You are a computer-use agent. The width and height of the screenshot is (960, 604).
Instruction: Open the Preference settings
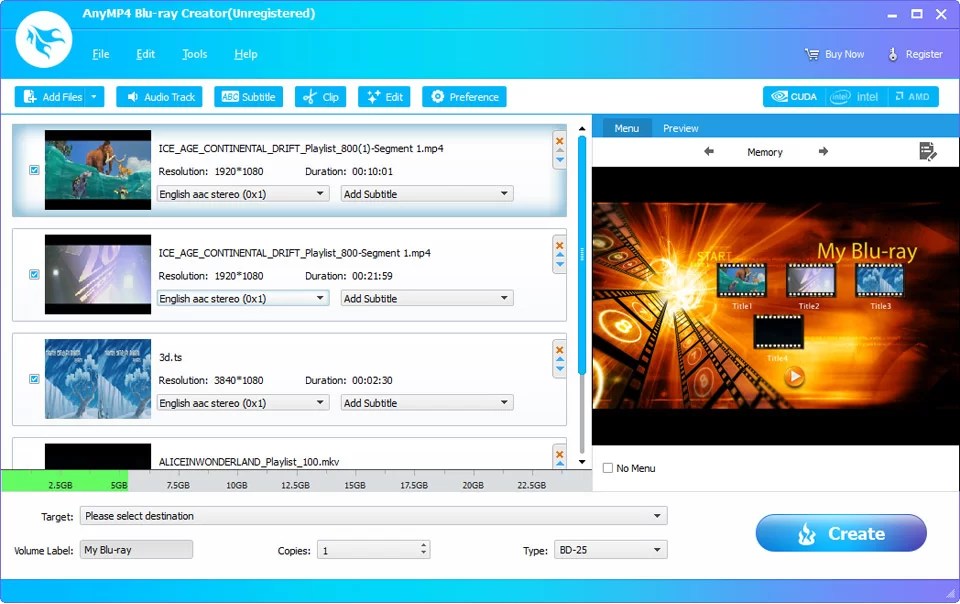pos(463,96)
